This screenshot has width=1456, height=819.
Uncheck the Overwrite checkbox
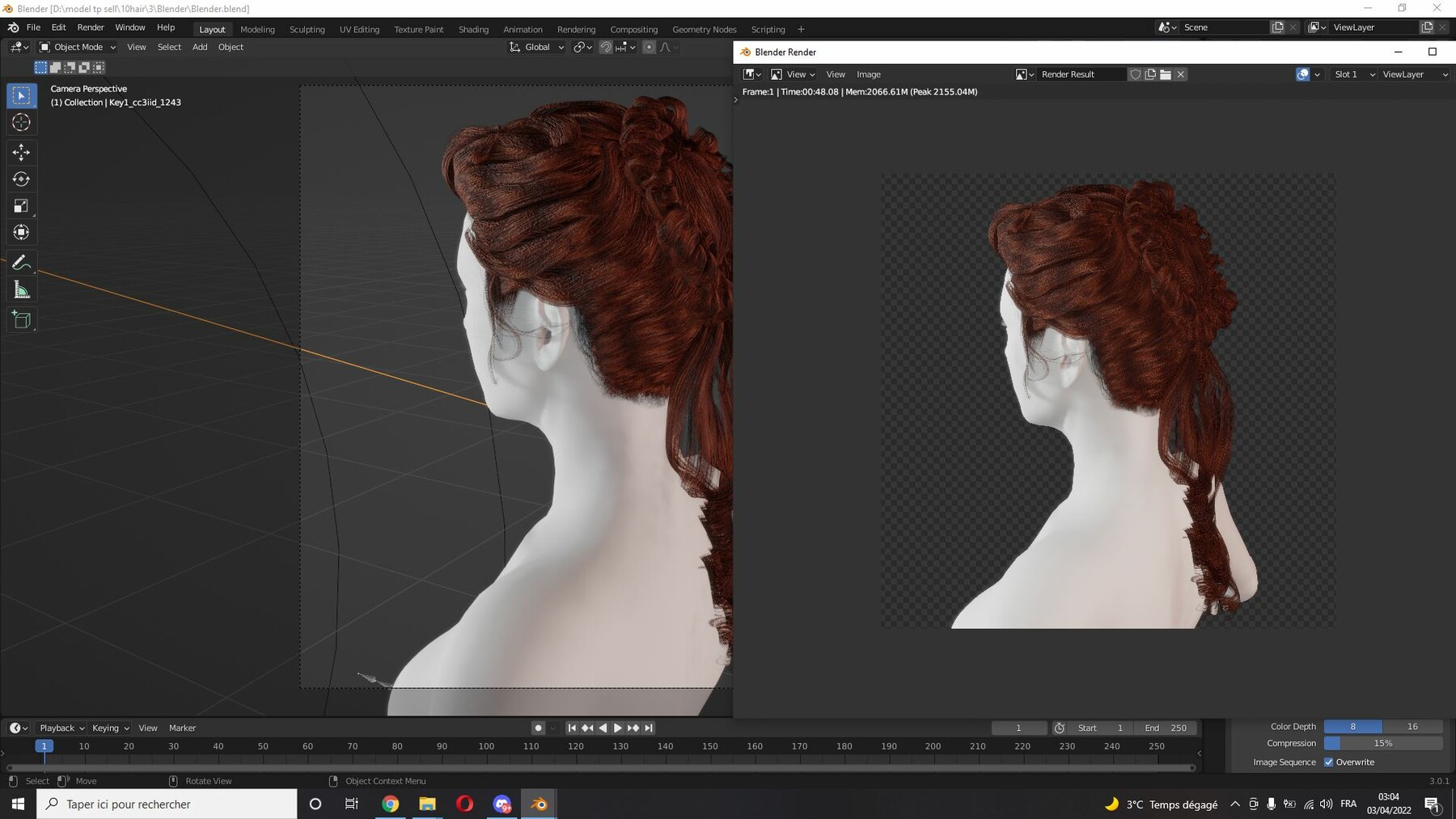[1328, 762]
